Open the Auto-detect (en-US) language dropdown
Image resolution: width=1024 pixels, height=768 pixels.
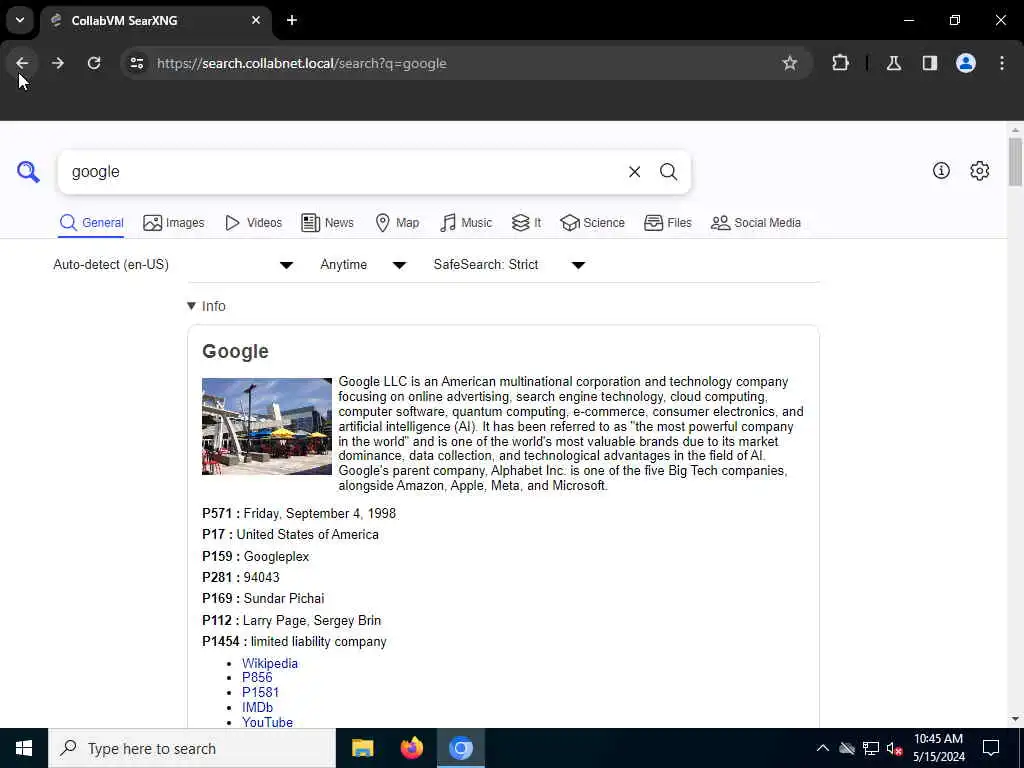pyautogui.click(x=173, y=264)
